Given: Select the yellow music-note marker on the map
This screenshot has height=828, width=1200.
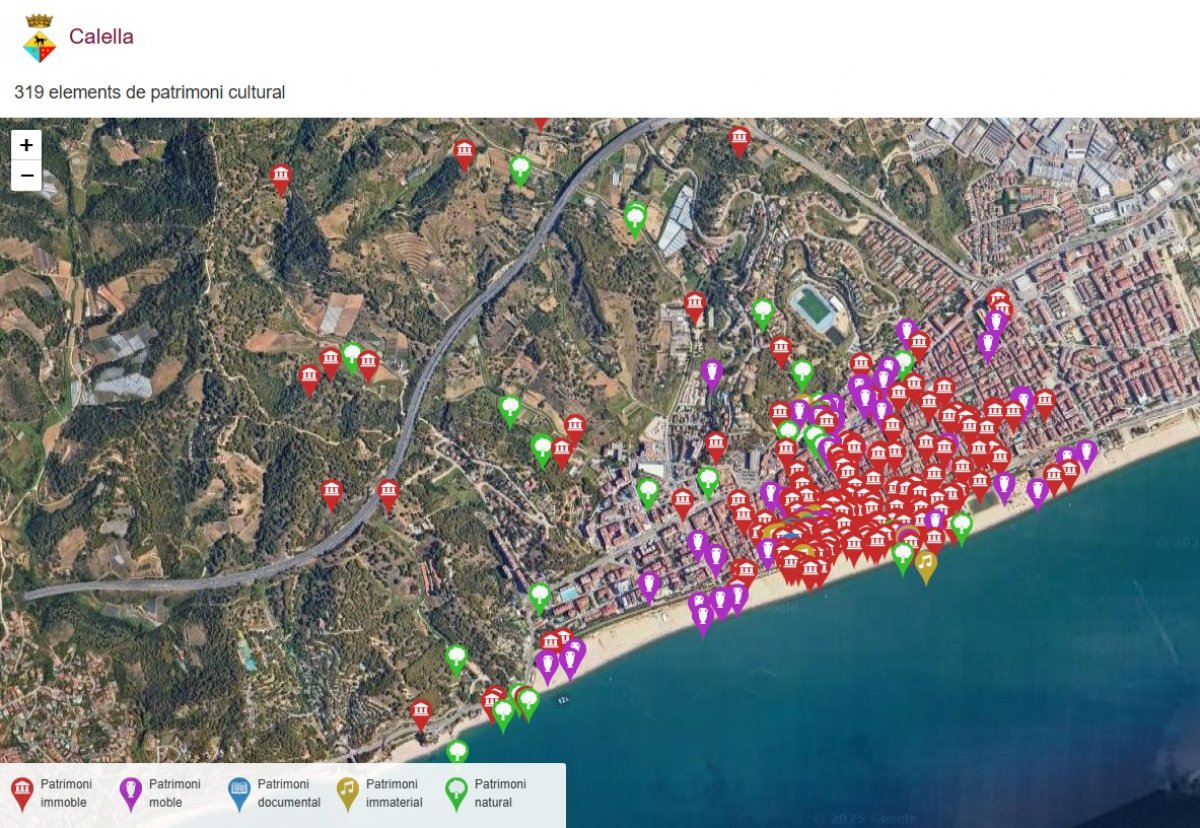Looking at the screenshot, I should (926, 566).
